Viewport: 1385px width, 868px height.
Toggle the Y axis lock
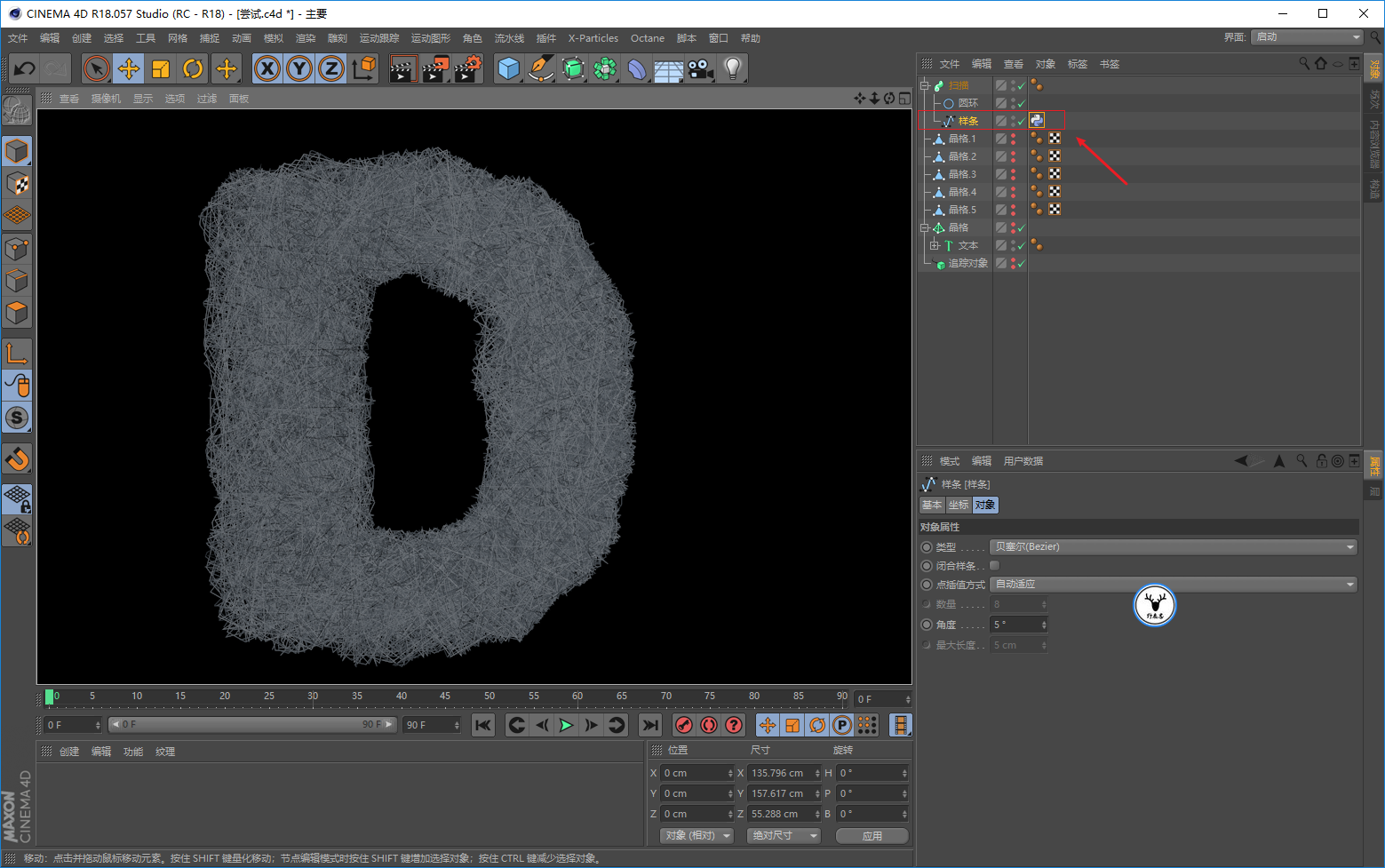click(299, 68)
